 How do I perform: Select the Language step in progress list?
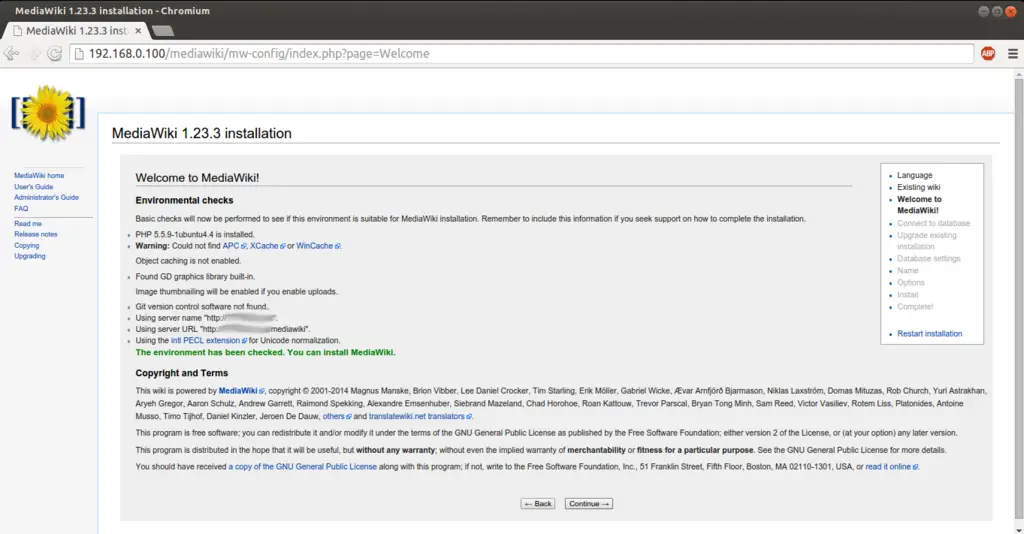tap(914, 176)
